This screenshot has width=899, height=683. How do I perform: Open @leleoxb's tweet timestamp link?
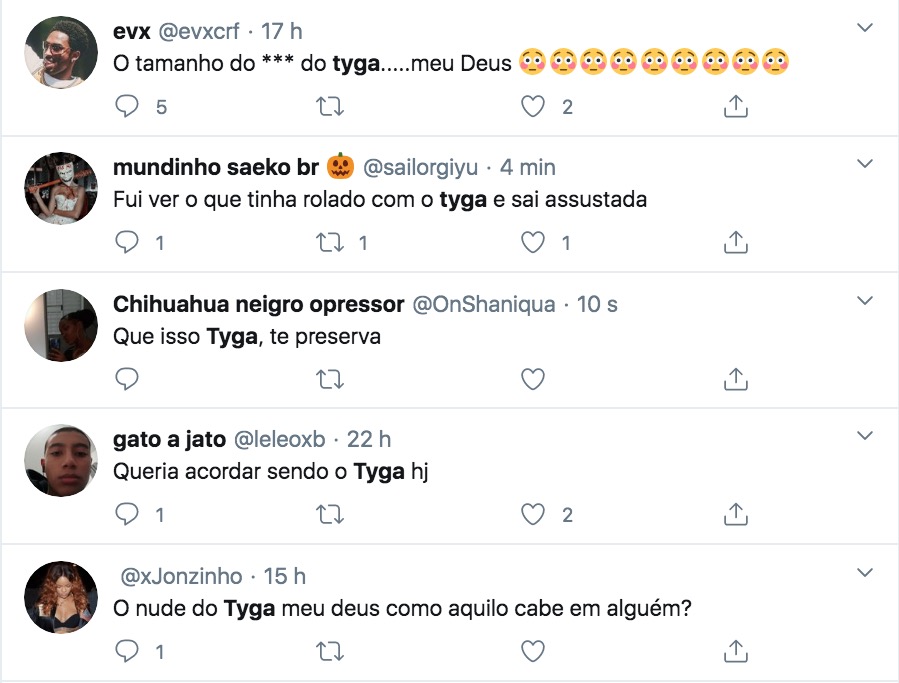coord(372,439)
